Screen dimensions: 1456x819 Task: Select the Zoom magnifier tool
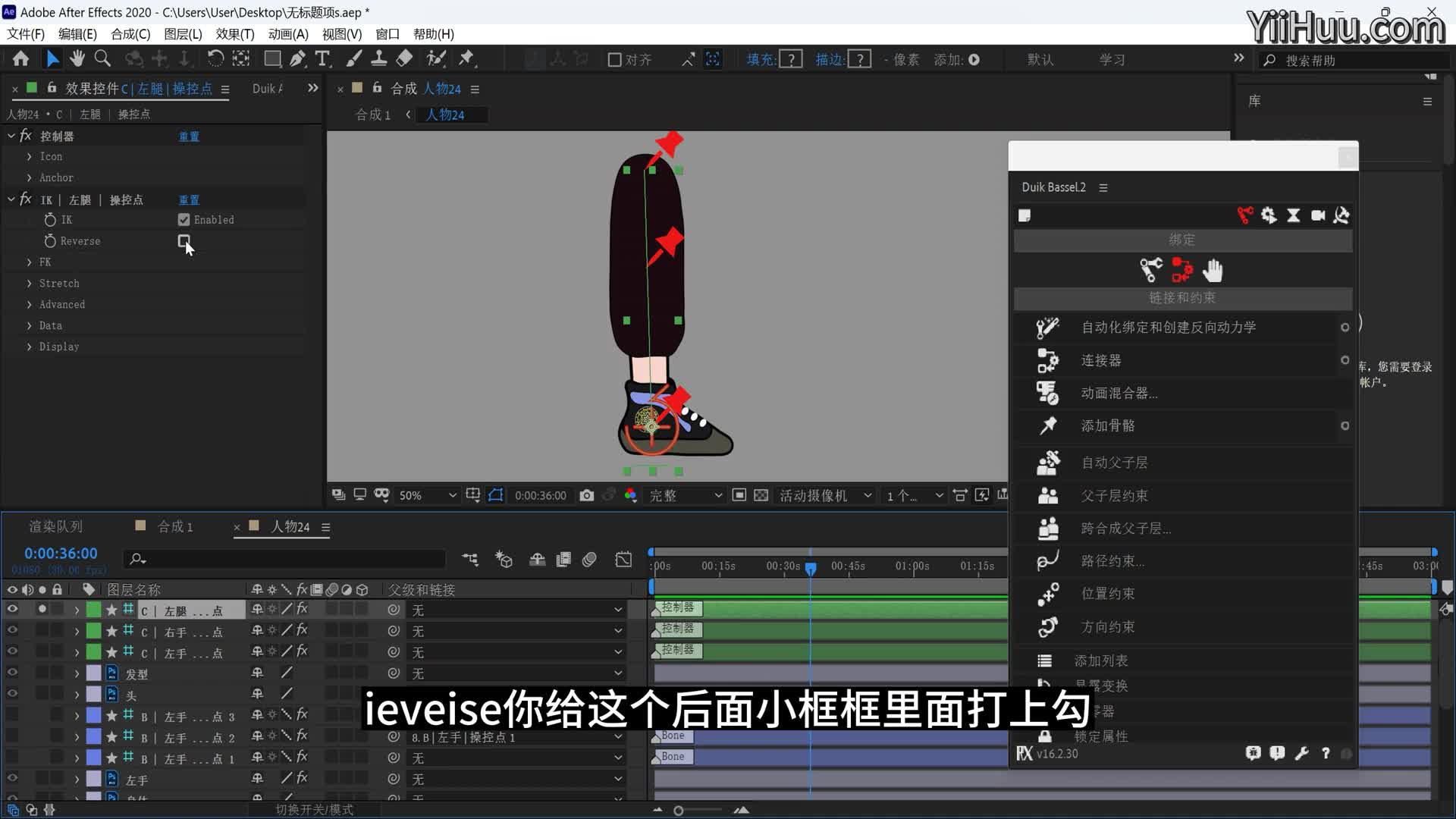(x=102, y=59)
